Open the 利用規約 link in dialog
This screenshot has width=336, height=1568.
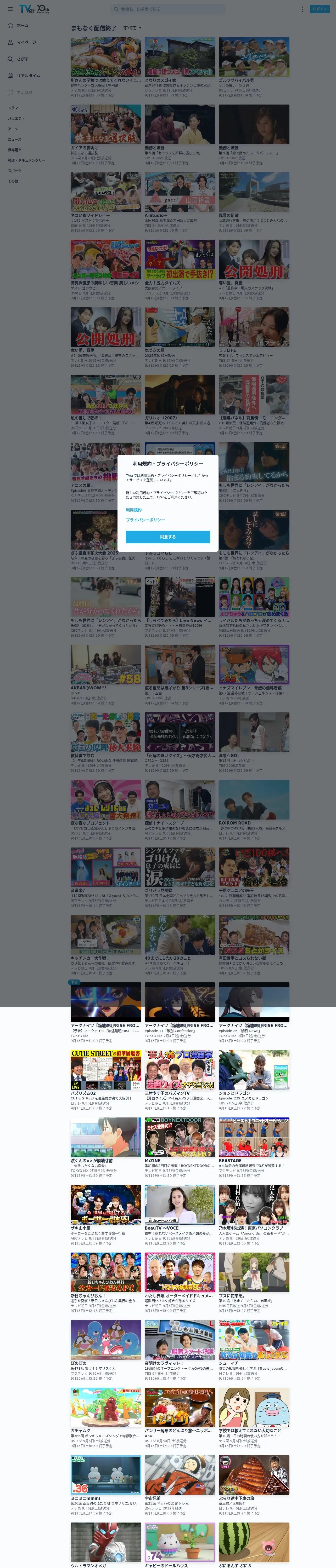click(x=133, y=510)
